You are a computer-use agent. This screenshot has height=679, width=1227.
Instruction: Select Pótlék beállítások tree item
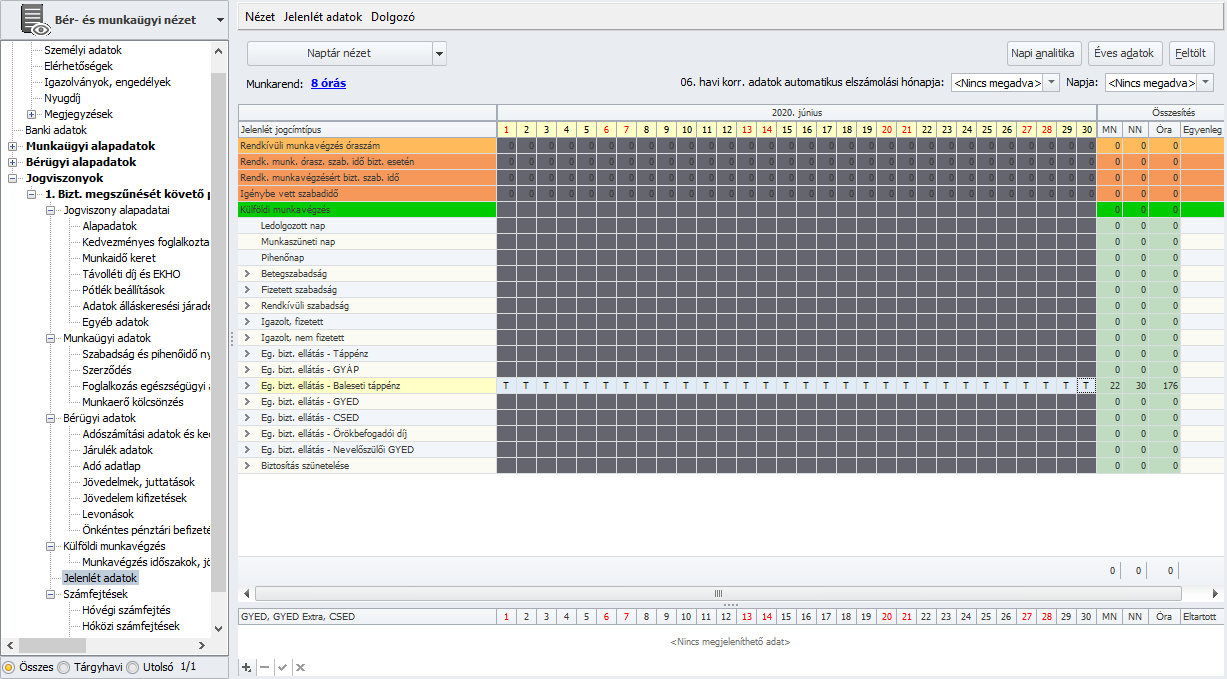point(124,290)
